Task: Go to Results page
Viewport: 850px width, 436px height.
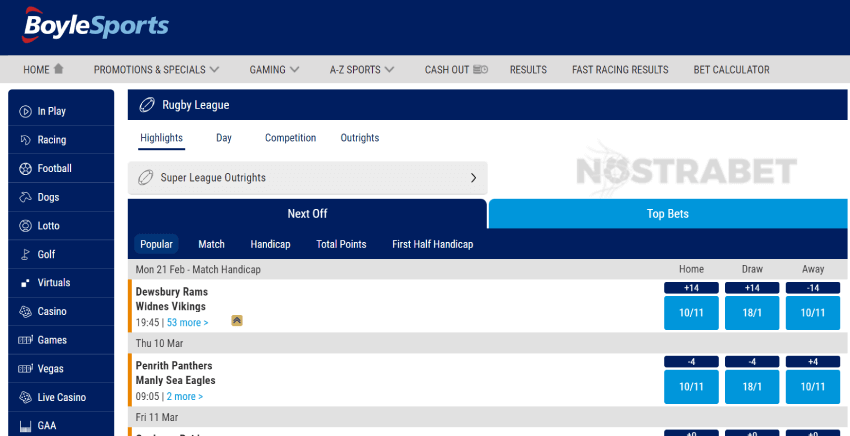Action: pyautogui.click(x=528, y=69)
